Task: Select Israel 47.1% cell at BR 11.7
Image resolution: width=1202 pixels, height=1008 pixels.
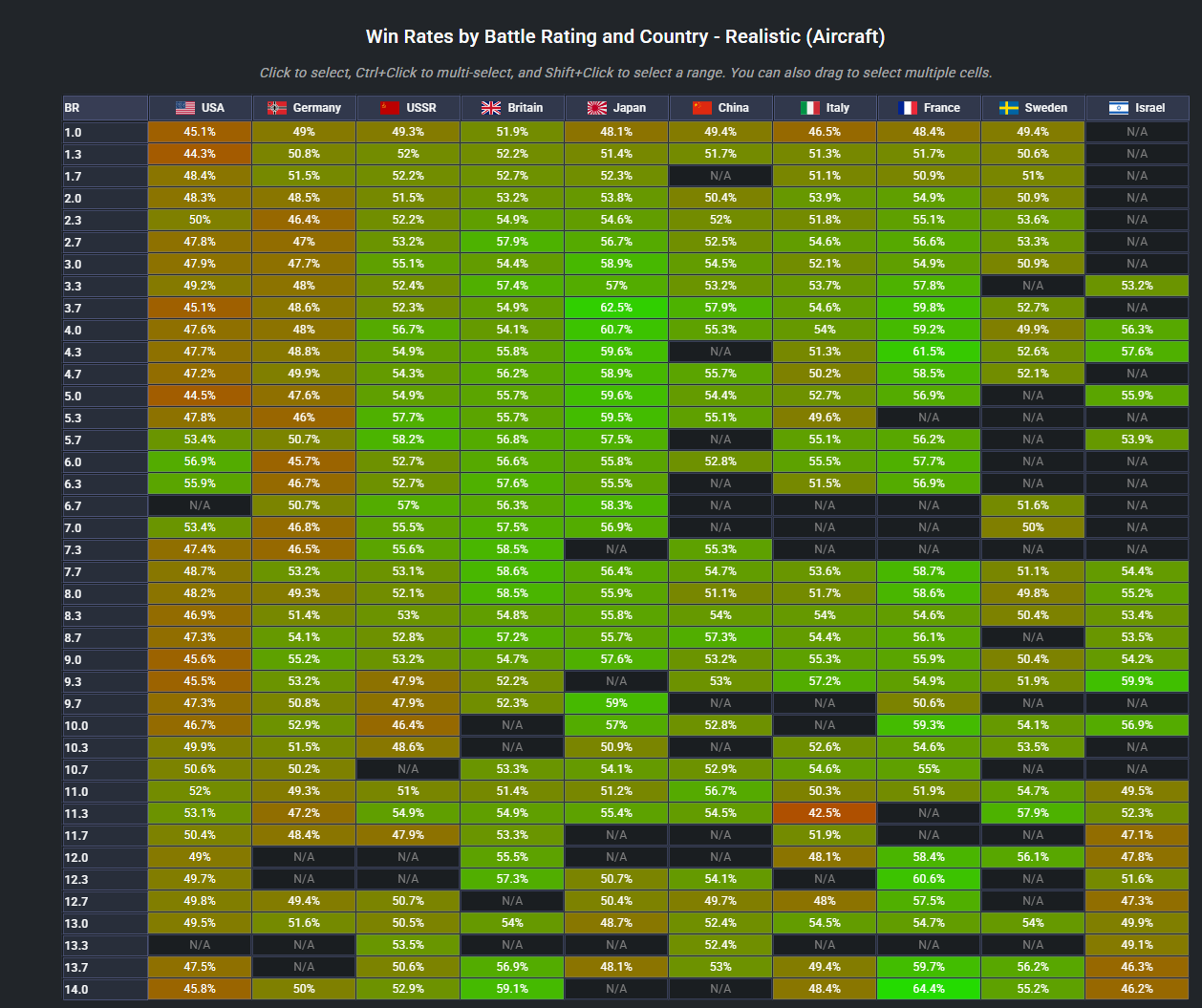Action: (x=1137, y=835)
